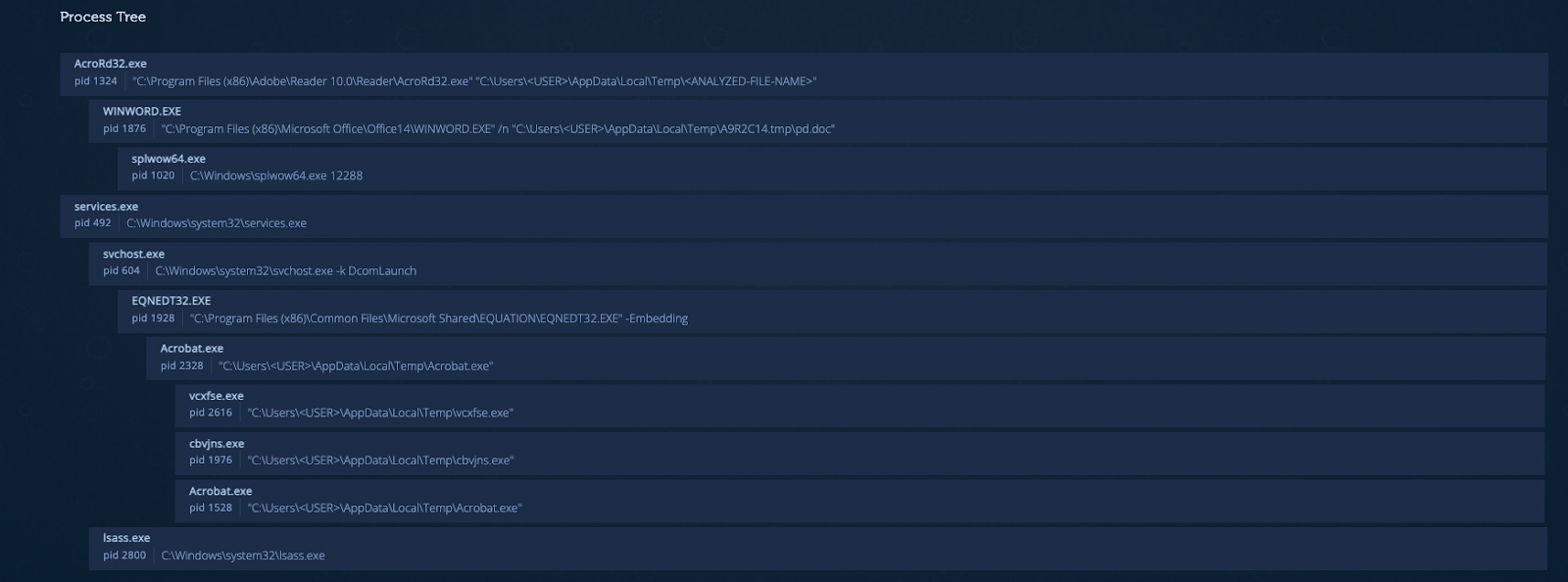Image resolution: width=1568 pixels, height=582 pixels.
Task: Select the 'Process Tree' heading
Action: pos(103,17)
